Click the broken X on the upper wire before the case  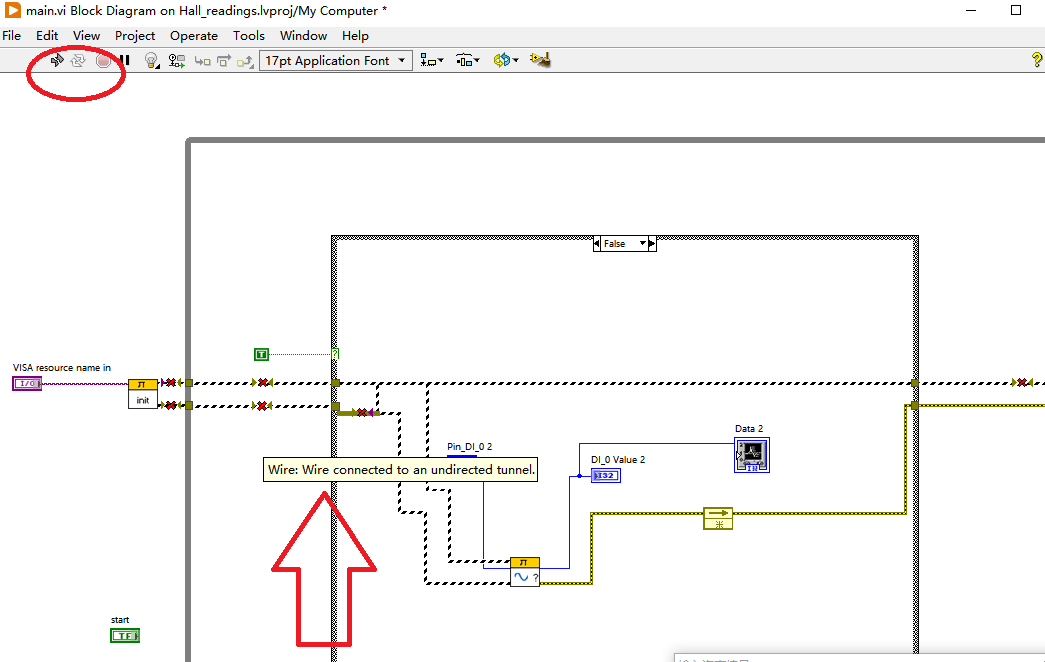pos(263,383)
